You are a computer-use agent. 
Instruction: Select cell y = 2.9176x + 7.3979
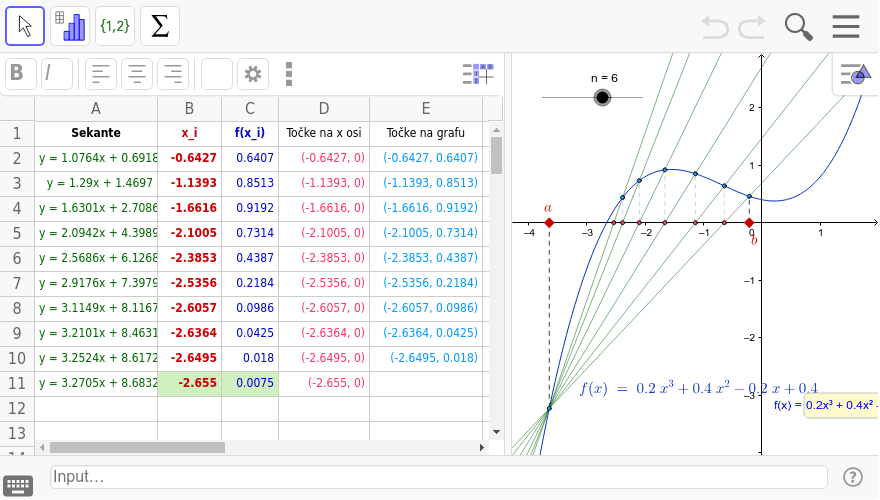pyautogui.click(x=96, y=283)
